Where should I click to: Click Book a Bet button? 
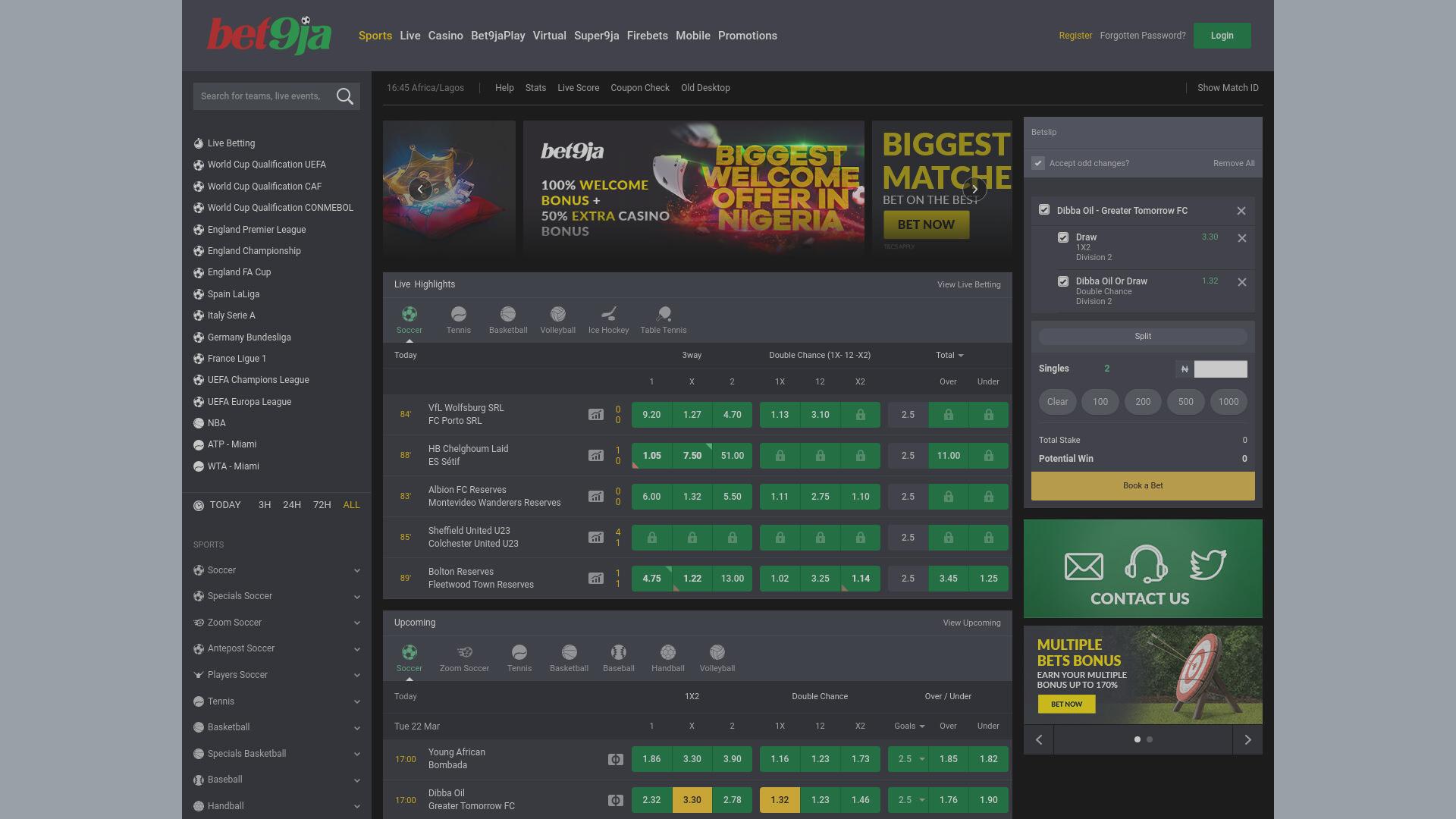(1143, 486)
